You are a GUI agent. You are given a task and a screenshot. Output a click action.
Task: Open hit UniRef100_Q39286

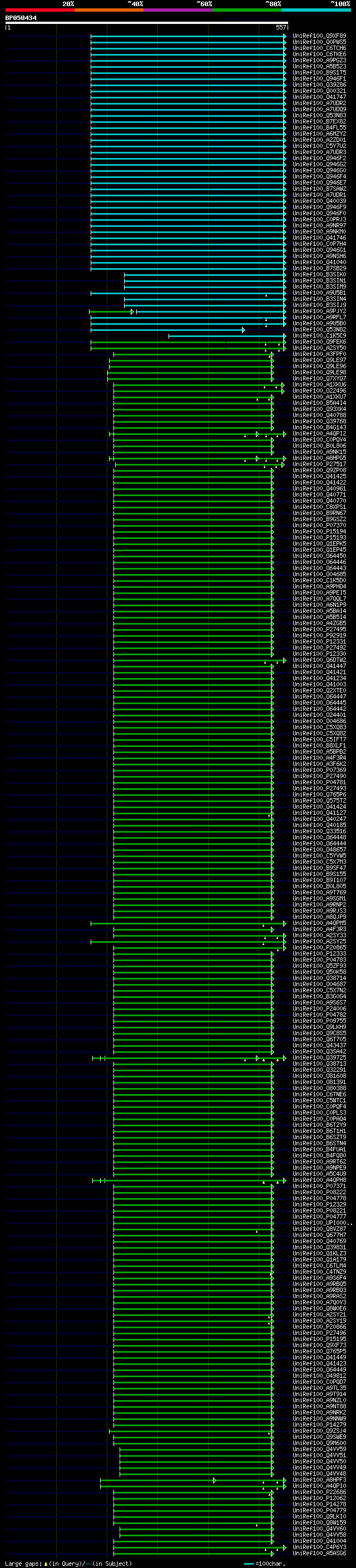point(319,85)
